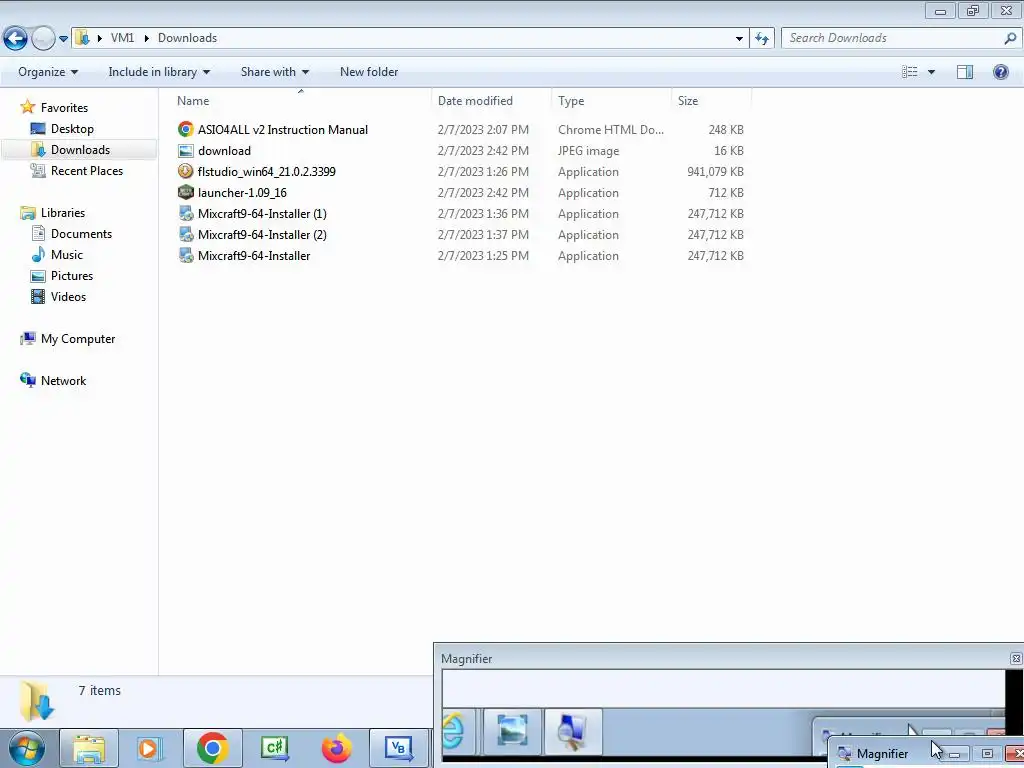1024x768 pixels.
Task: Sort files by Name column header
Action: pos(193,101)
